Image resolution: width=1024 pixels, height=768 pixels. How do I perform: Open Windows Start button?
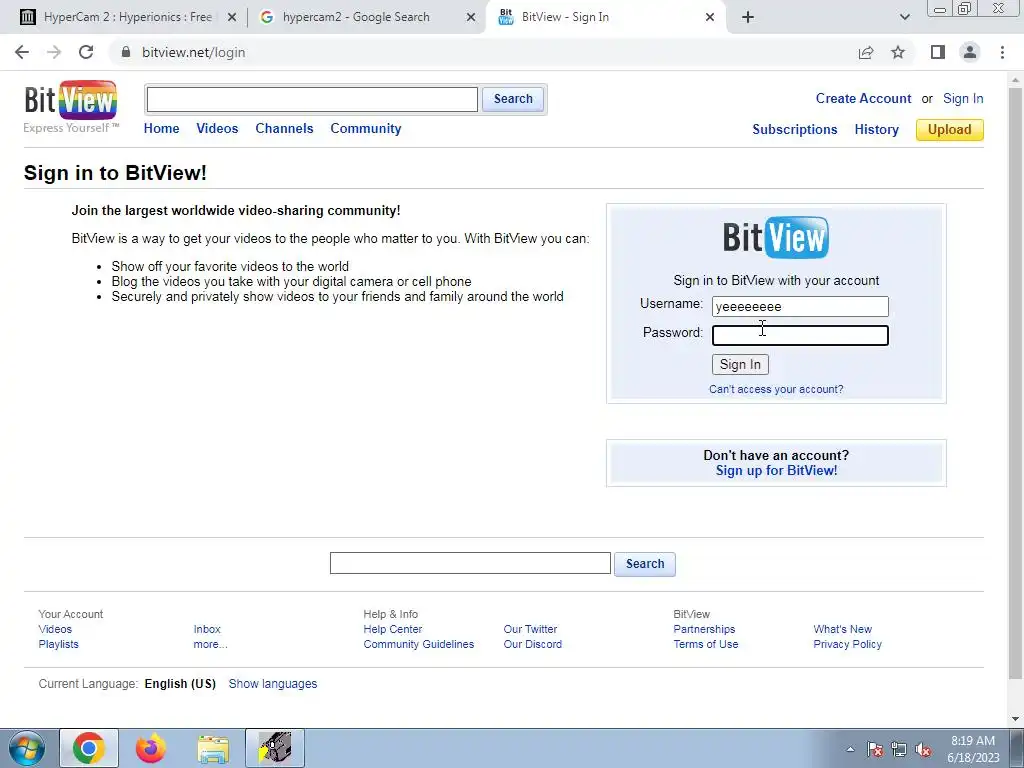[x=27, y=748]
